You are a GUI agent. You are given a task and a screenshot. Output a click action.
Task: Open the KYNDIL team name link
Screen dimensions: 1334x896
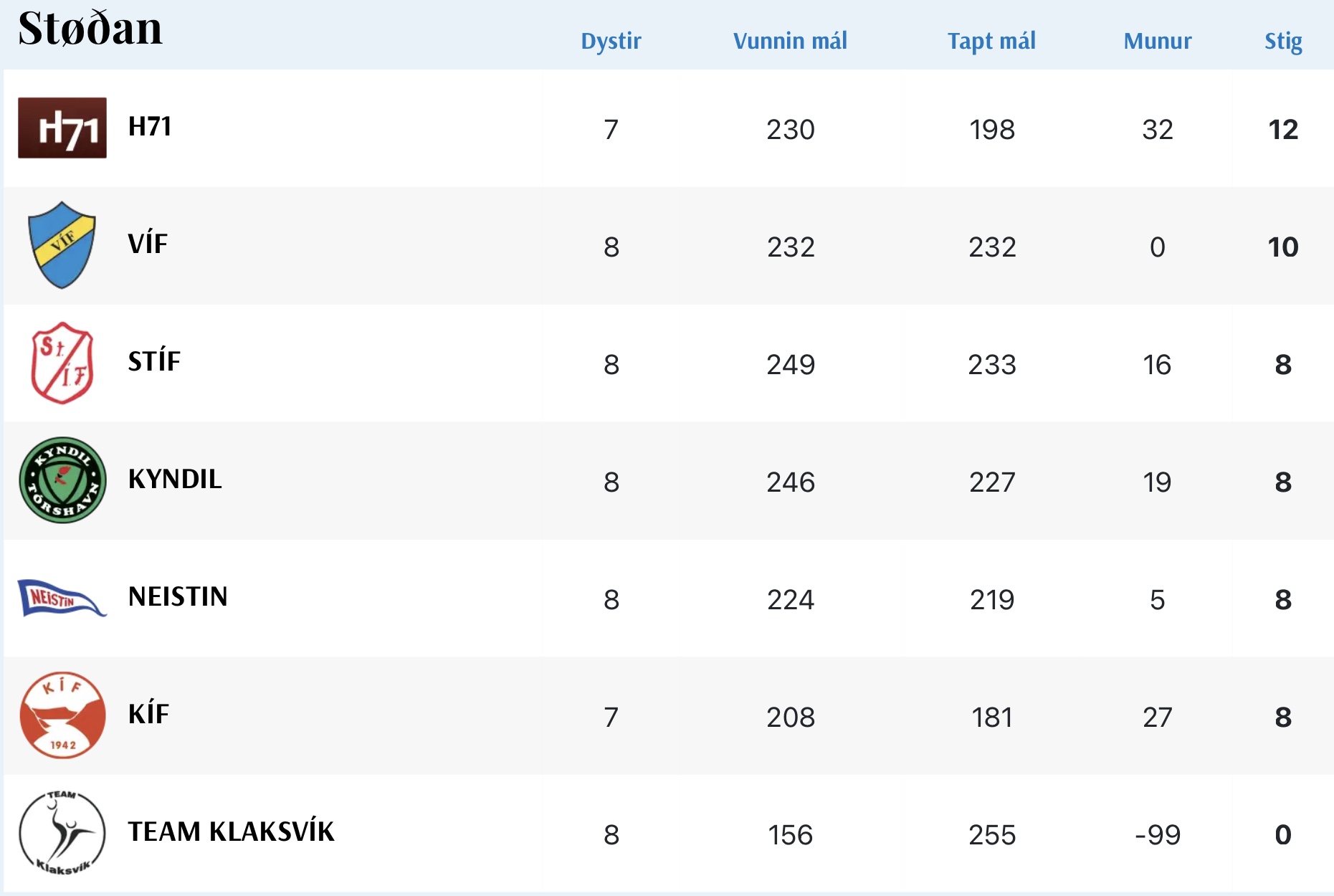tap(175, 480)
